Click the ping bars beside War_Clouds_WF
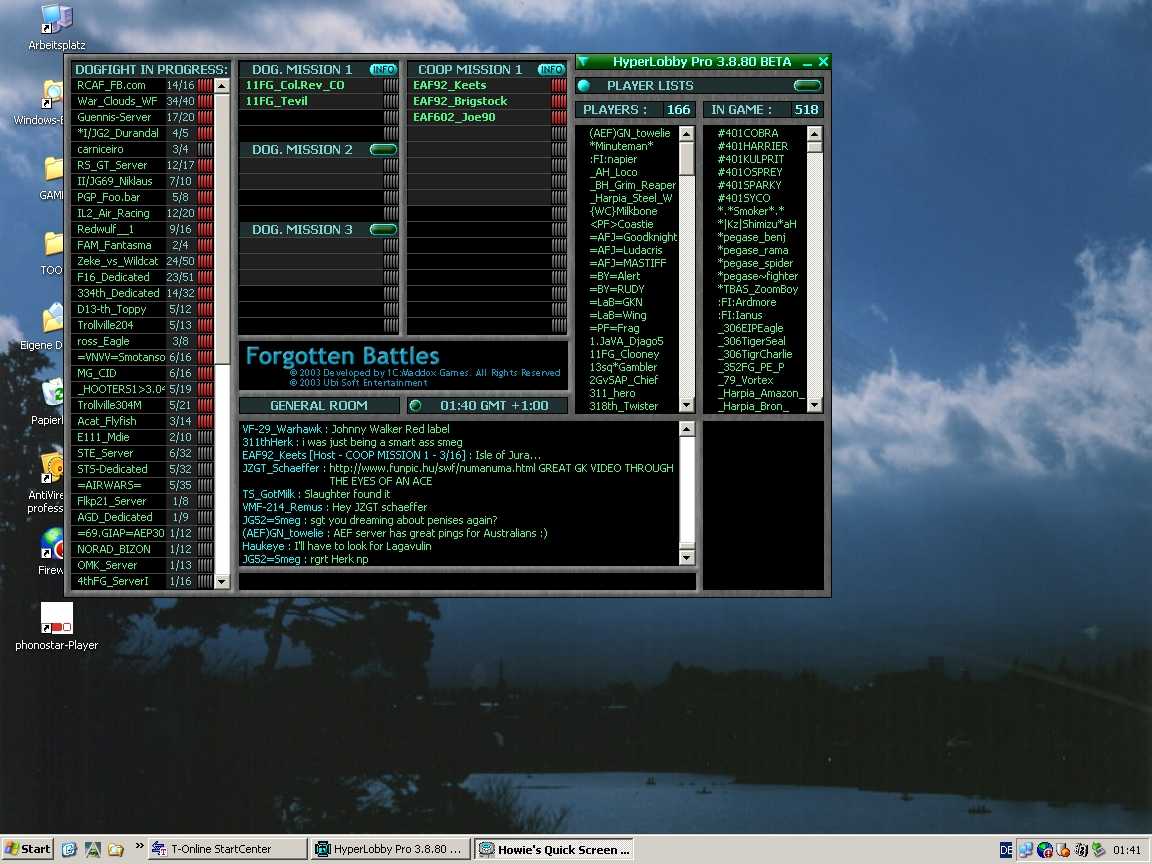Image resolution: width=1152 pixels, height=864 pixels. coord(205,101)
